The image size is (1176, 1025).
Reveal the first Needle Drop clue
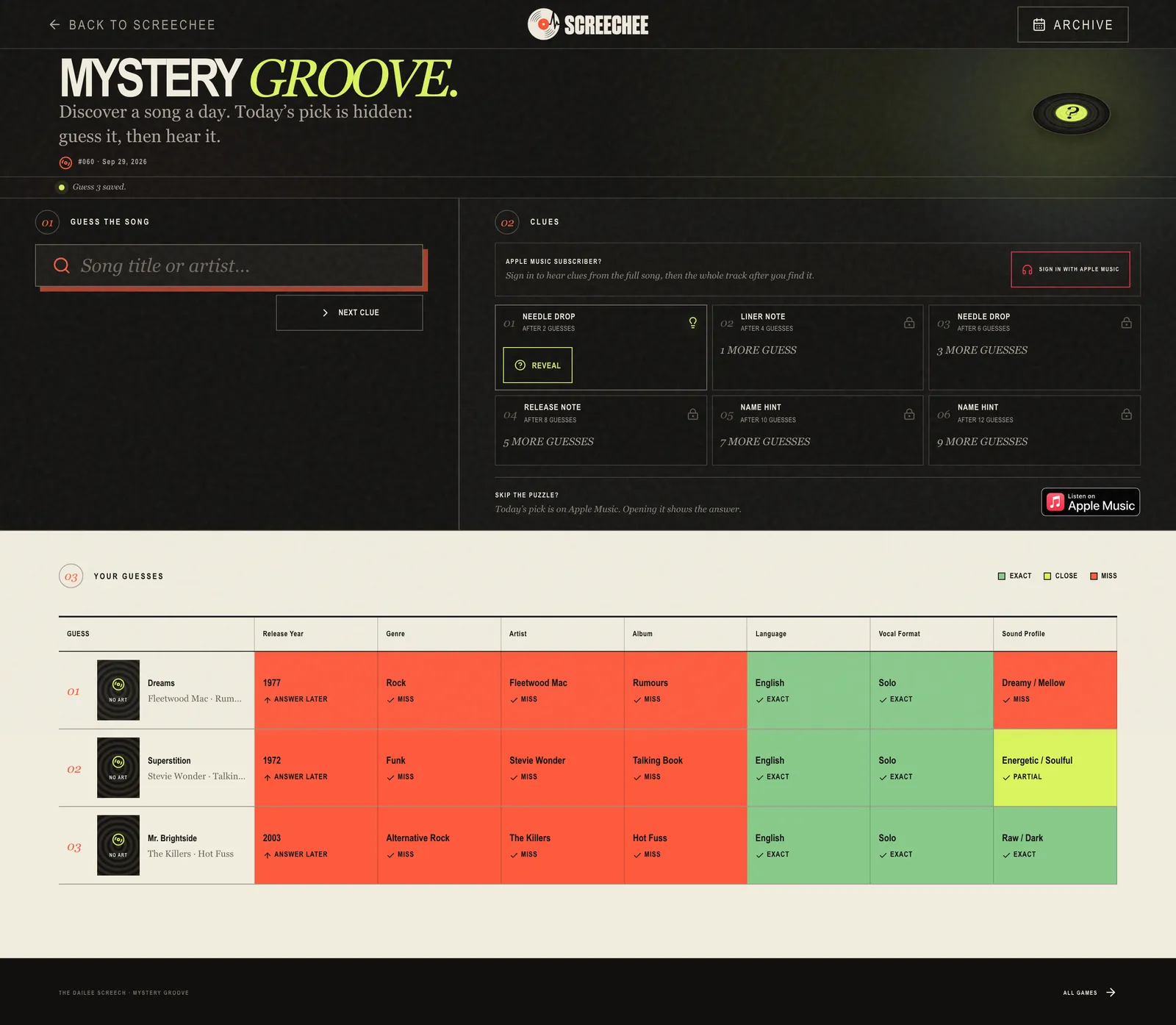(537, 365)
